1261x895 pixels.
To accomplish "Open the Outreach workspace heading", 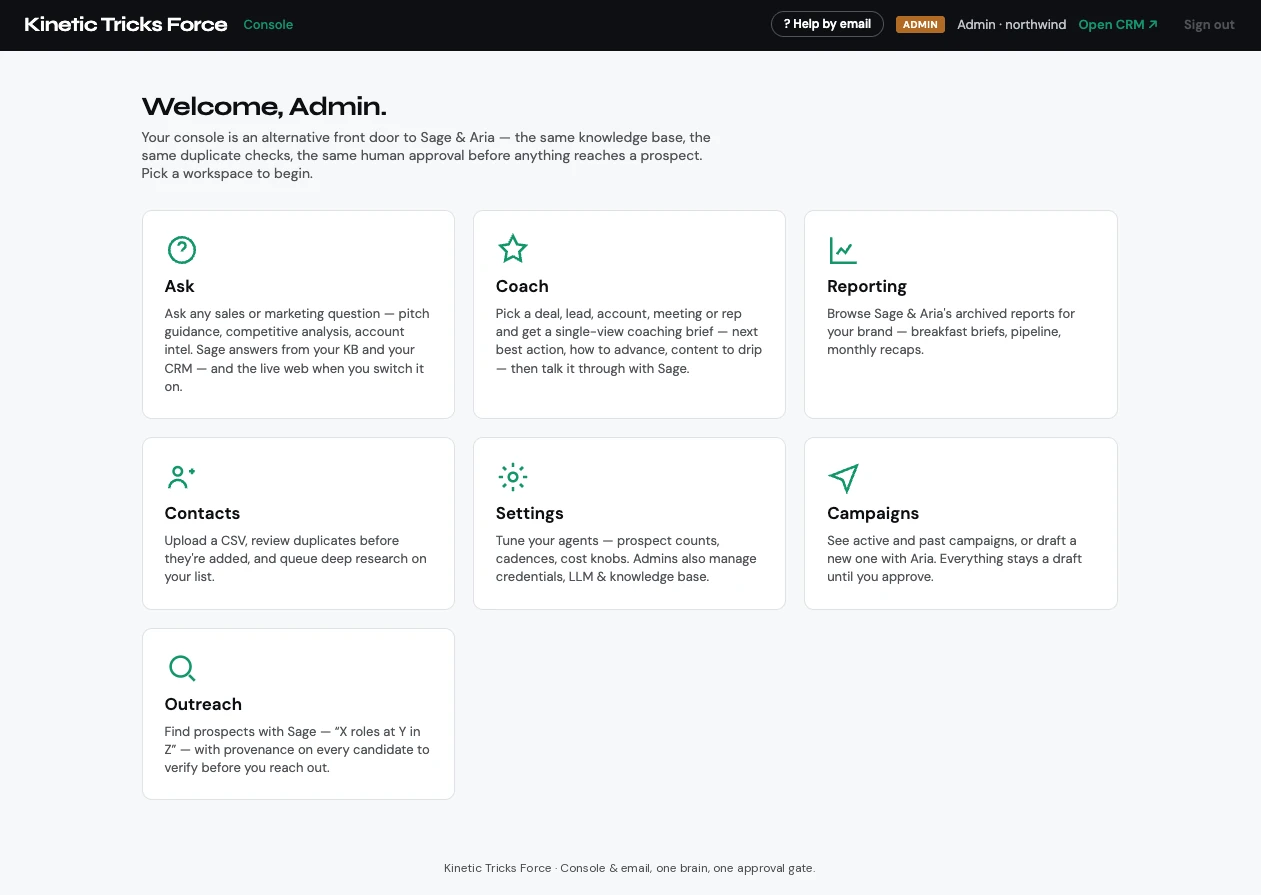I will [203, 704].
